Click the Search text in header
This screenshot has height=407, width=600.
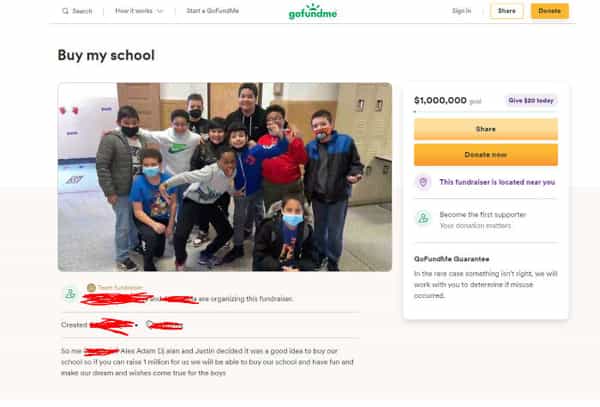(x=82, y=11)
